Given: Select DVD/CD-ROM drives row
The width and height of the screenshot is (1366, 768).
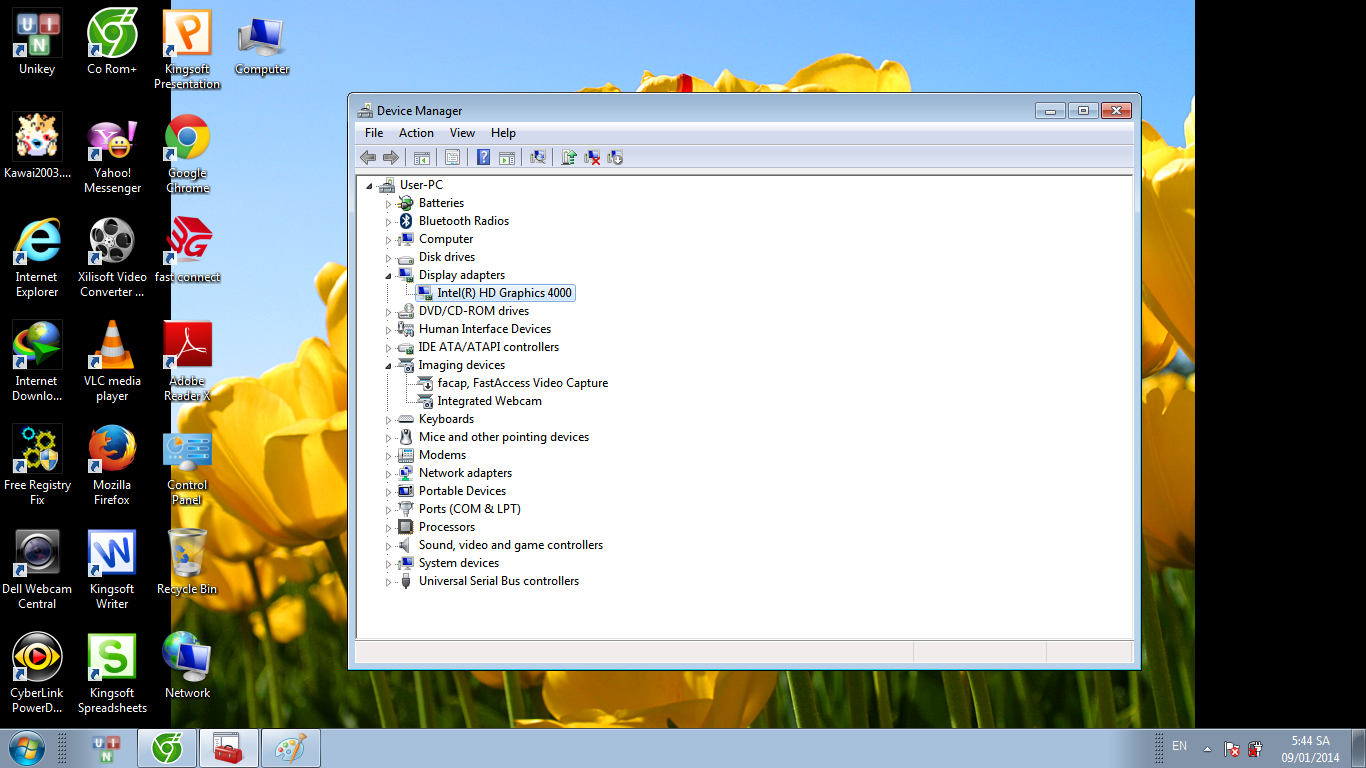Looking at the screenshot, I should pos(463,311).
